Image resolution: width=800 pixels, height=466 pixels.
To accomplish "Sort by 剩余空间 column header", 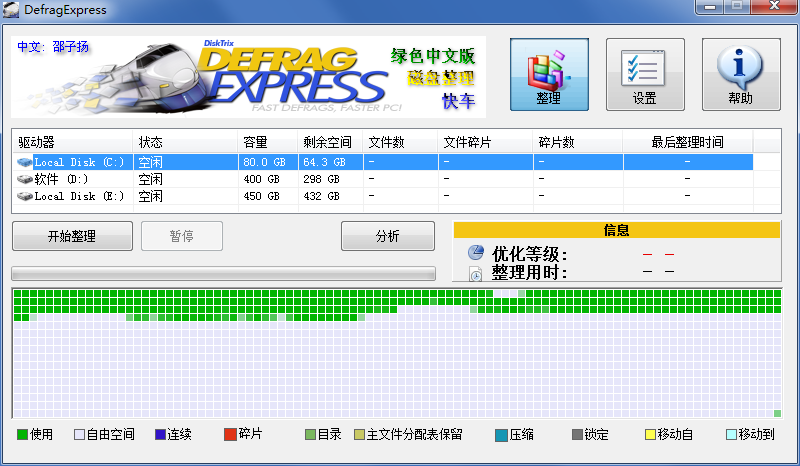I will (330, 142).
